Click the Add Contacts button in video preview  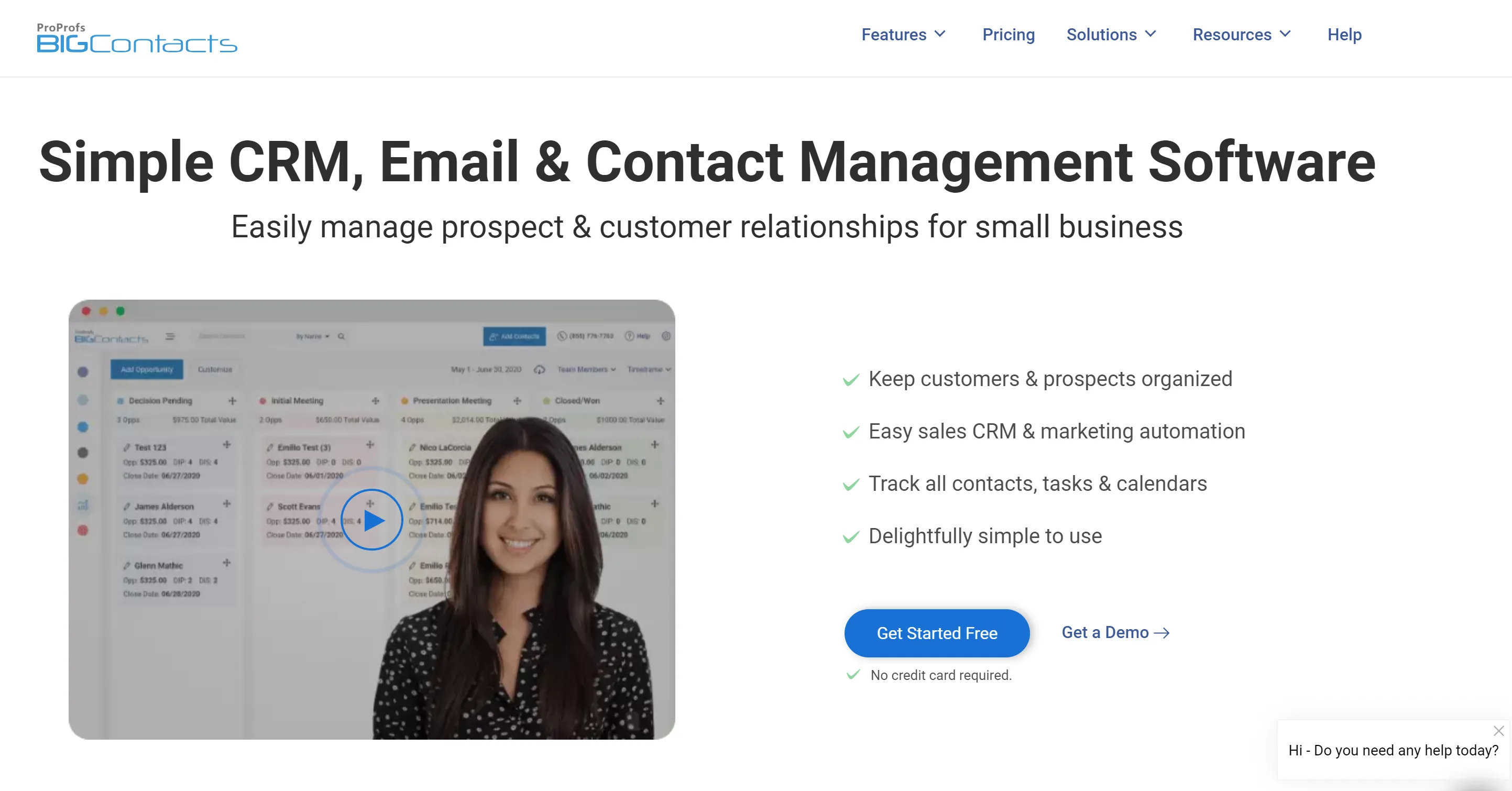point(514,336)
